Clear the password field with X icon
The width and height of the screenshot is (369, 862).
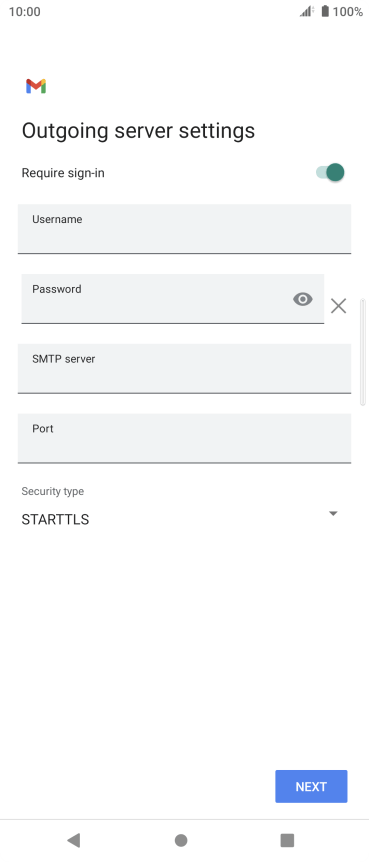click(338, 306)
